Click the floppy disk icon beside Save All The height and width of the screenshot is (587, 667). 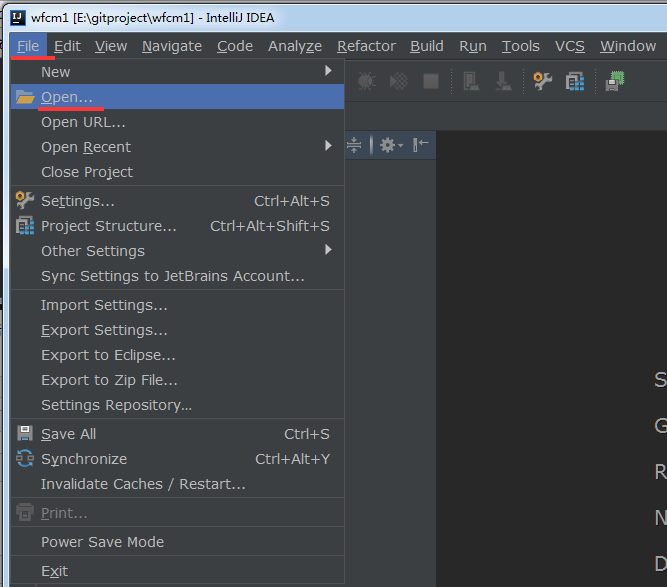click(25, 433)
